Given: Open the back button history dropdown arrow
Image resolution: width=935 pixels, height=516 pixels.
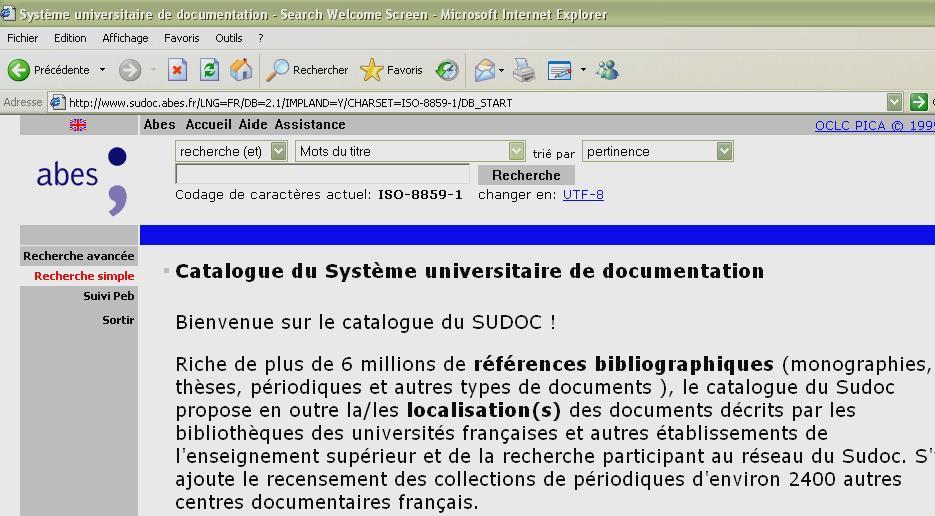Looking at the screenshot, I should pyautogui.click(x=103, y=70).
